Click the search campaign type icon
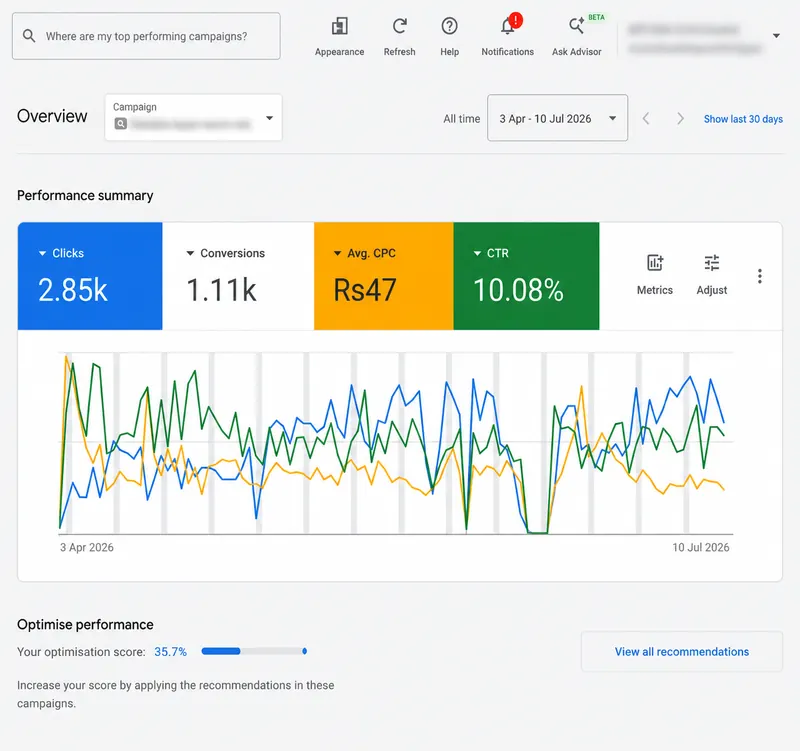 120,123
